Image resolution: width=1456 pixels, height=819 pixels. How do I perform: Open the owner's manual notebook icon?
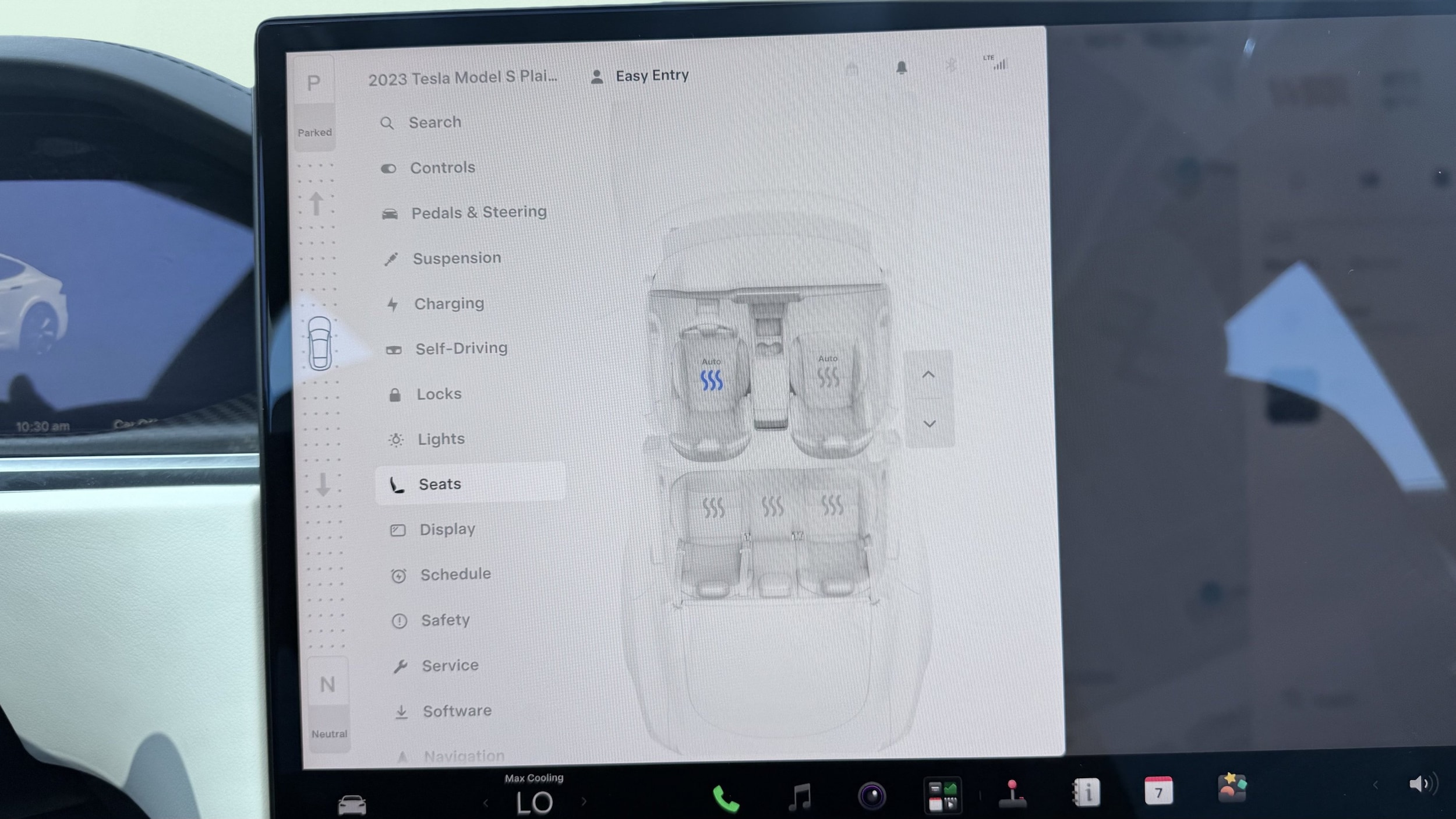pos(1086,793)
